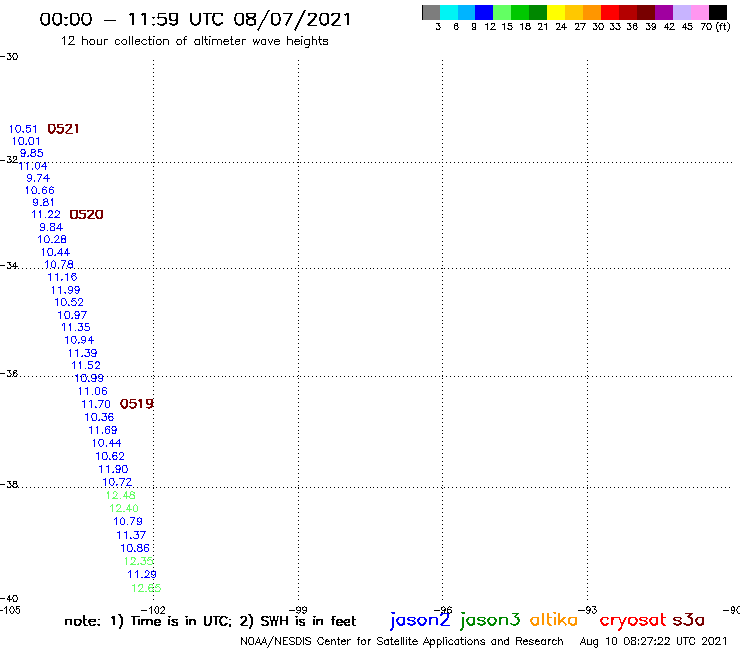Select the wave height reading 10.86
Image resolution: width=740 pixels, height=650 pixels.
(x=135, y=549)
